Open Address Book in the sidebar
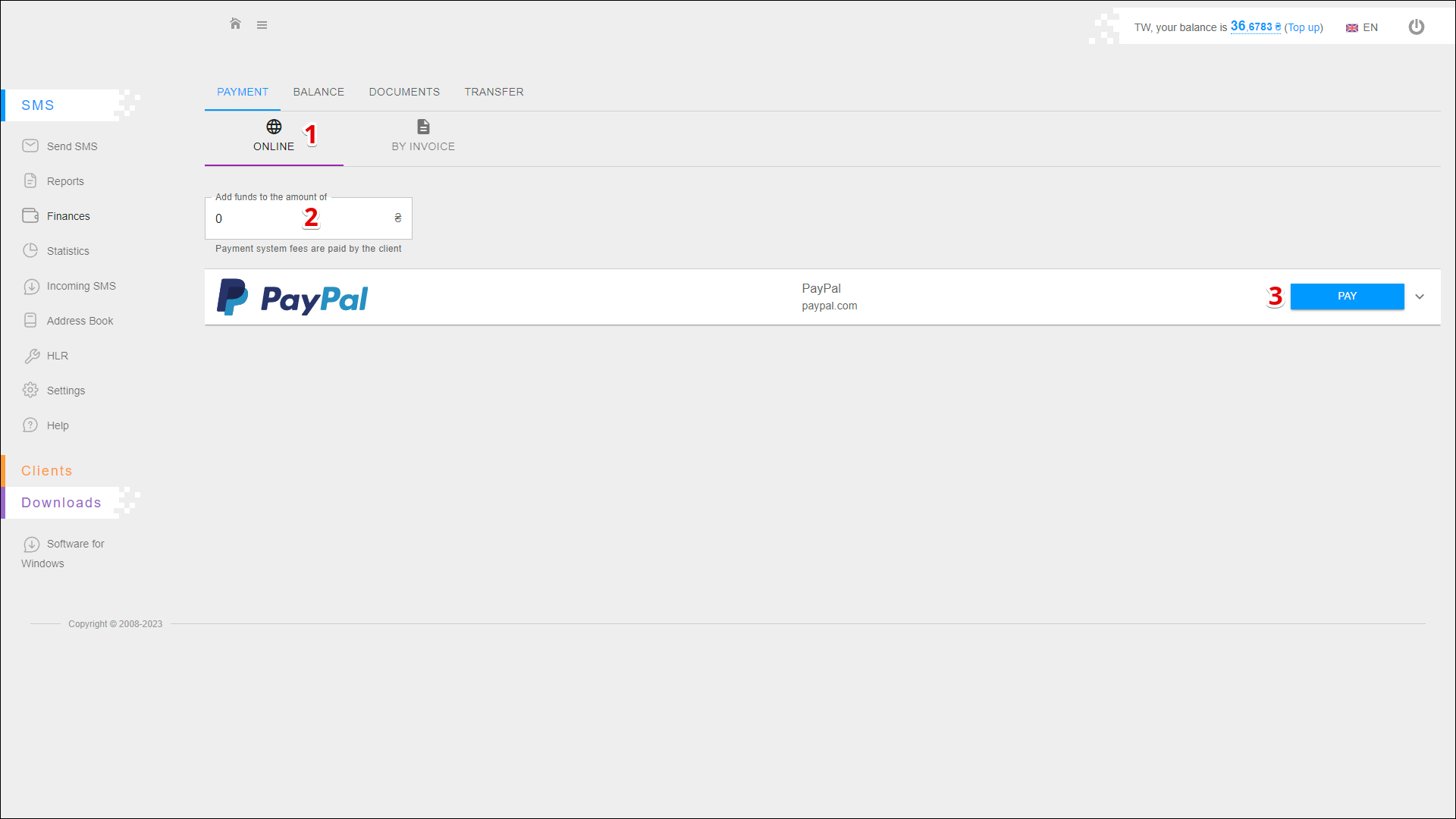Viewport: 1456px width, 819px height. (x=80, y=321)
